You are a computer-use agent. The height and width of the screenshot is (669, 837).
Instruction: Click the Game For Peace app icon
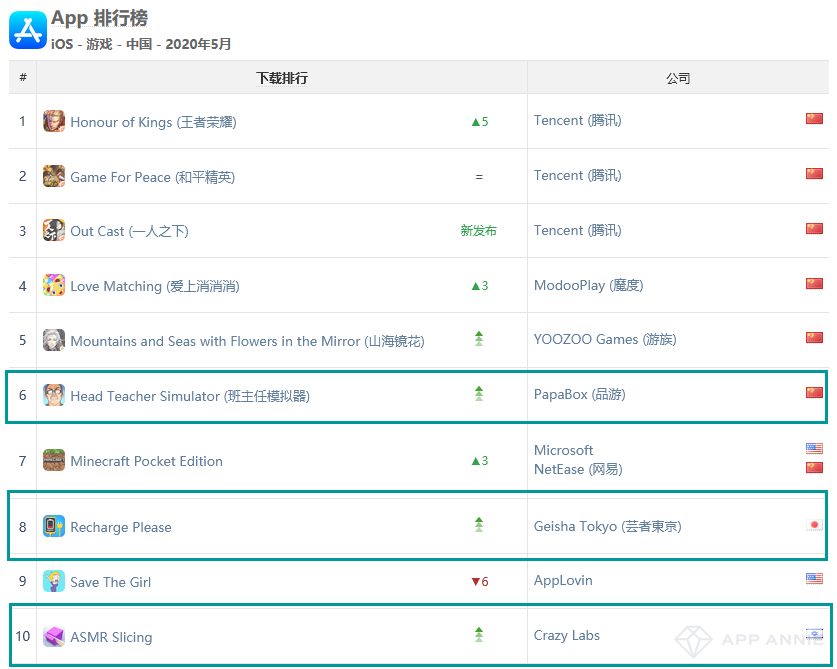click(x=54, y=176)
